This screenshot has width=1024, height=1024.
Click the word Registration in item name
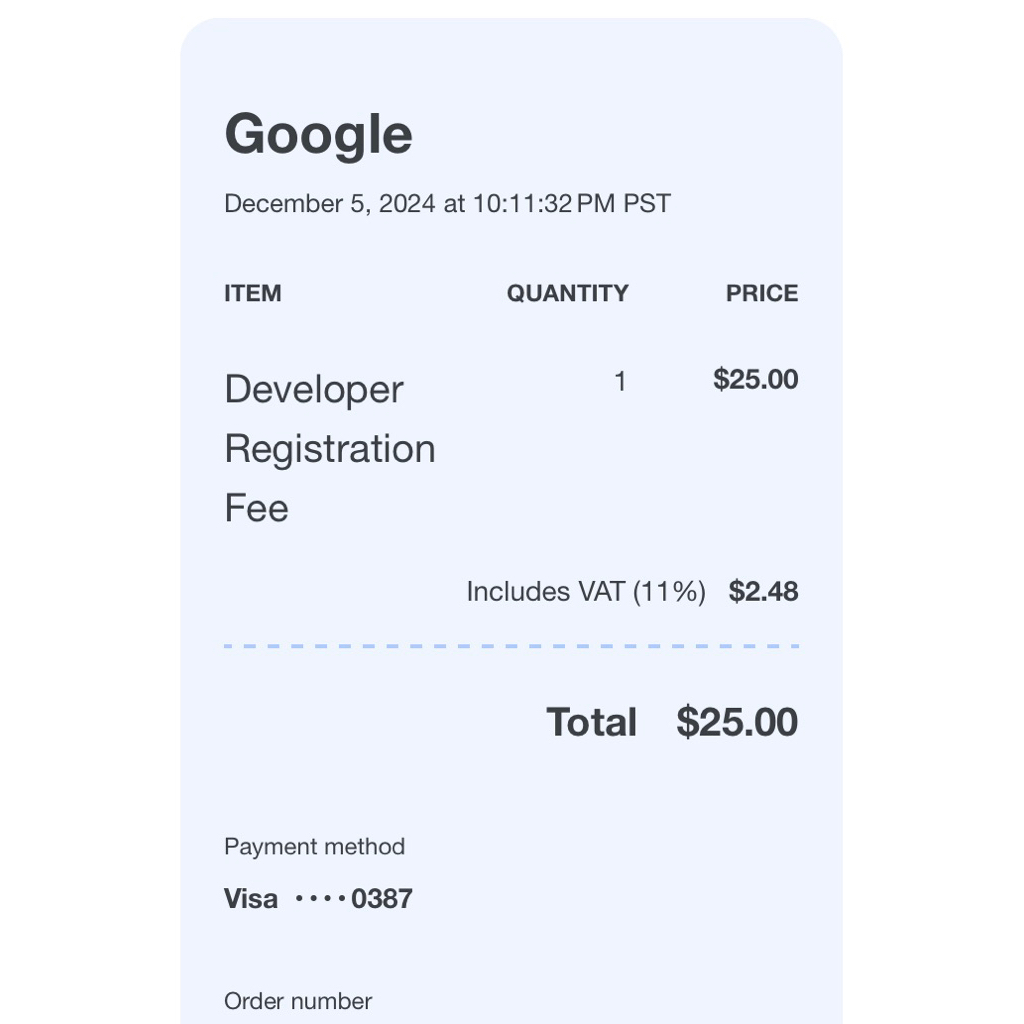(x=329, y=449)
